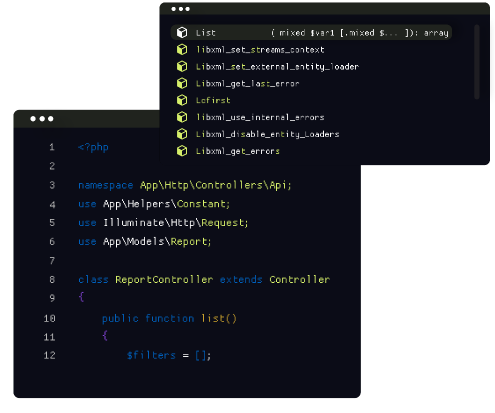Choose the Lofirst suggestion
The height and width of the screenshot is (413, 495).
coord(213,100)
